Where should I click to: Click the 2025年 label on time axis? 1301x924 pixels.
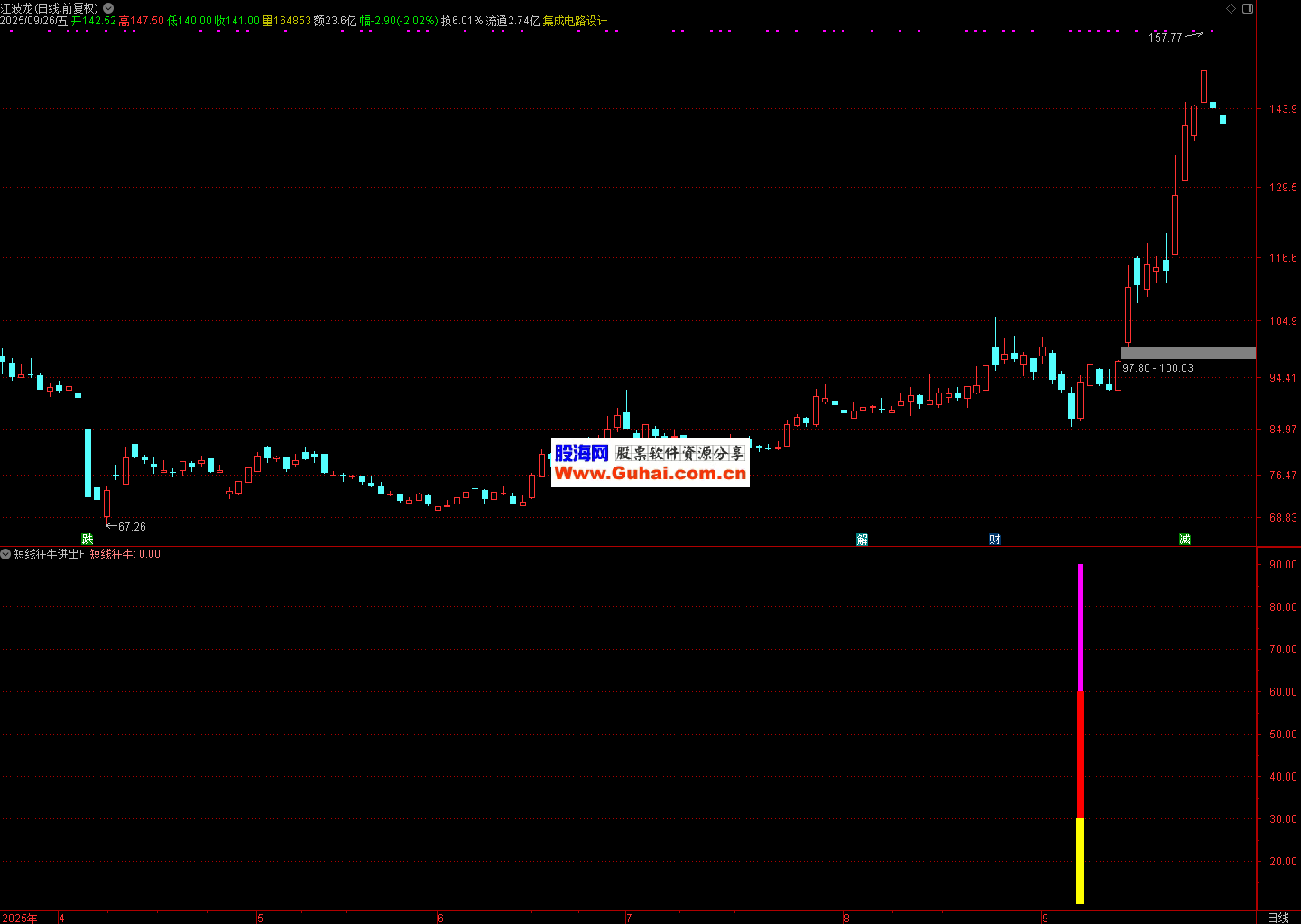(x=20, y=918)
